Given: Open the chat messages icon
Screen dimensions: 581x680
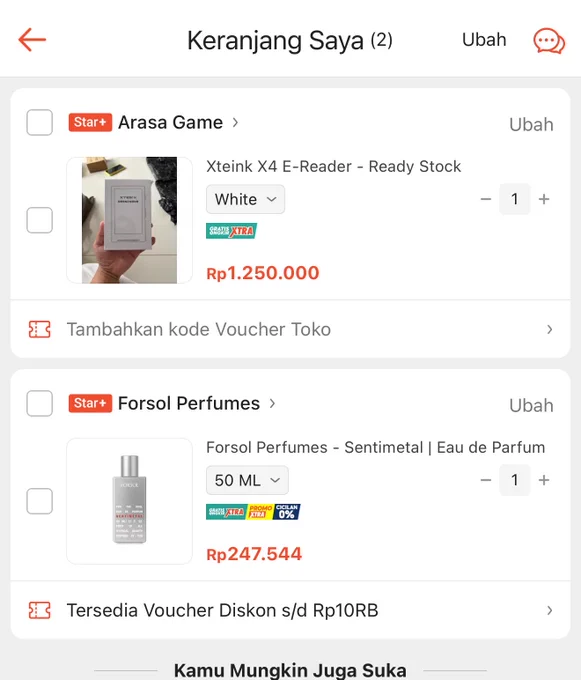Looking at the screenshot, I should (x=549, y=41).
